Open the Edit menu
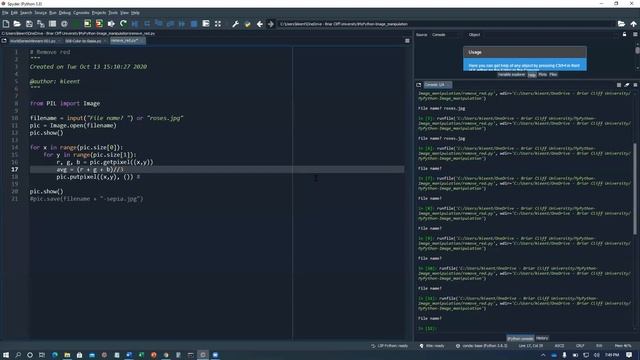The height and width of the screenshot is (360, 640). [14, 13]
